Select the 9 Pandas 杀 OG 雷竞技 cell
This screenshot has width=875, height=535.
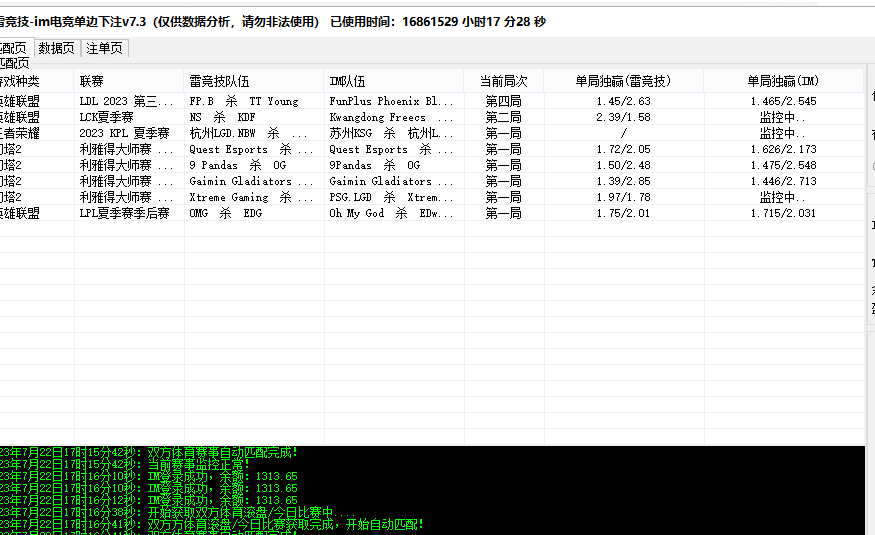(238, 165)
